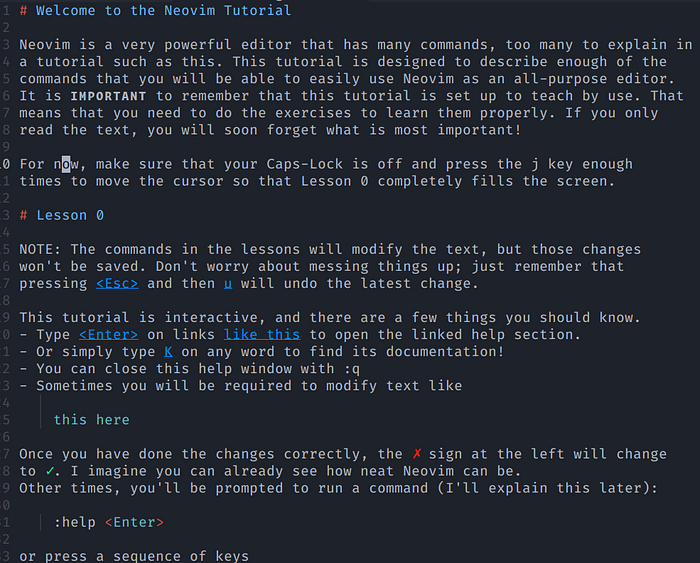
Task: Click the highlighted cursor block in 'now'
Action: pyautogui.click(x=66, y=164)
